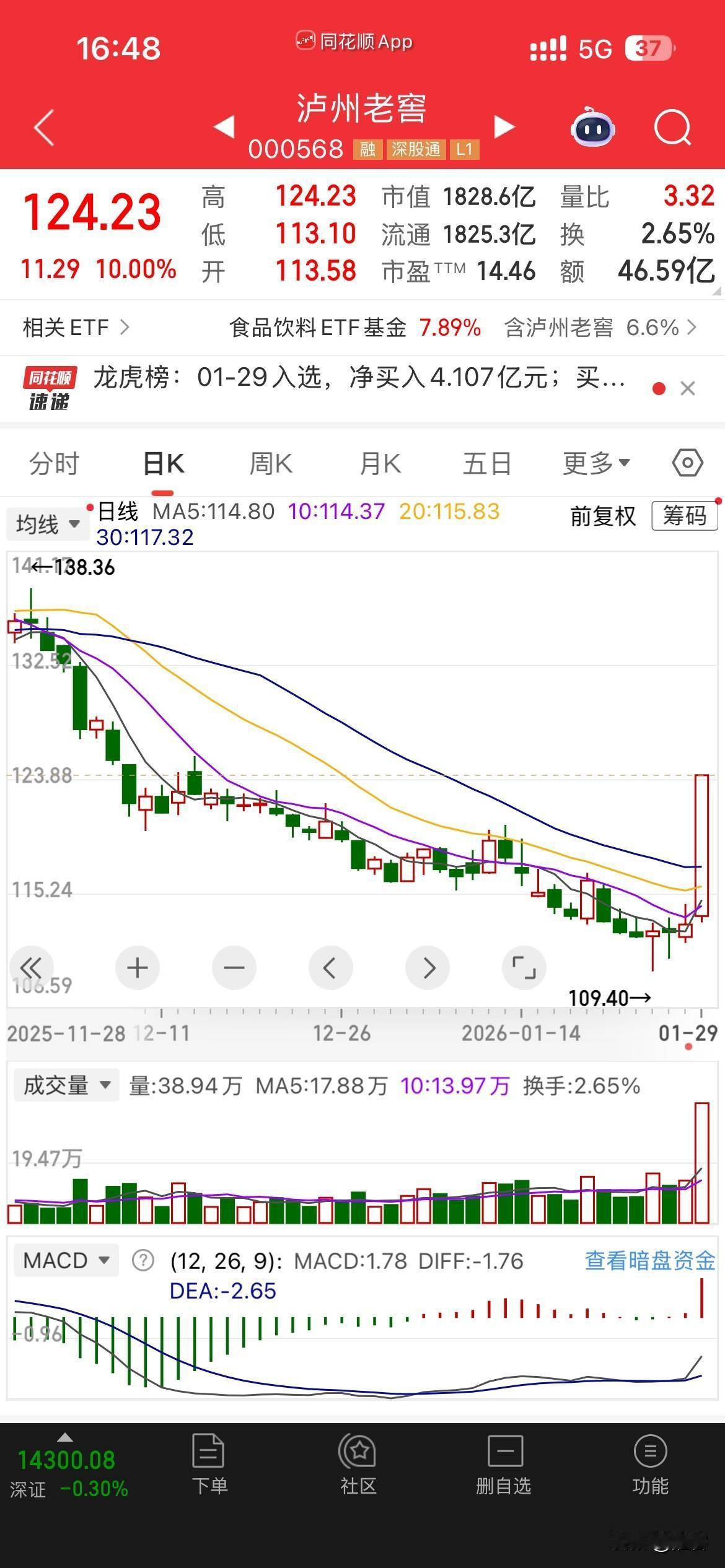Tap the 泸州老窖 stock title

pyautogui.click(x=362, y=109)
